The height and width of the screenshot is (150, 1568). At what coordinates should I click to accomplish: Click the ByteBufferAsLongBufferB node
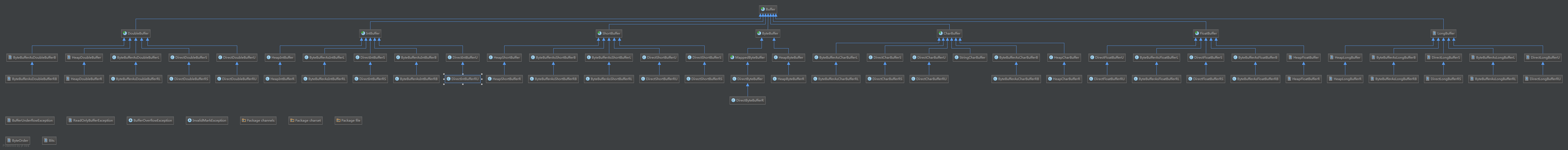[x=1394, y=58]
